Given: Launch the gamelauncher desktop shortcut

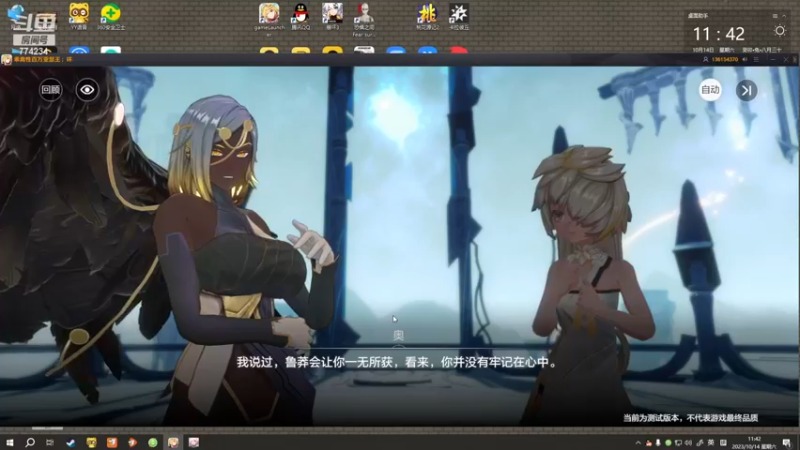Looking at the screenshot, I should coord(269,19).
